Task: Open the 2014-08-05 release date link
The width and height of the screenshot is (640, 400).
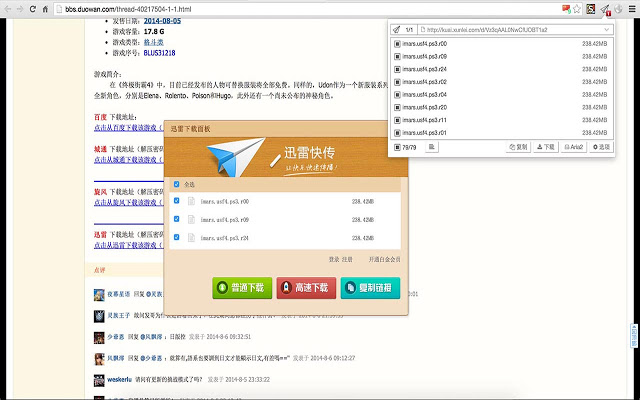Action: click(x=162, y=21)
